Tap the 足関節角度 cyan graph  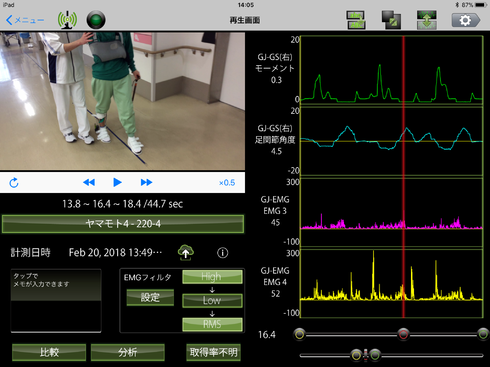coord(392,141)
